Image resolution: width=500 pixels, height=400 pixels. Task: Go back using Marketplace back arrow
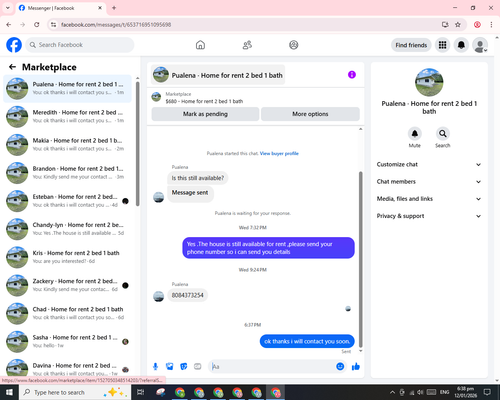point(12,67)
